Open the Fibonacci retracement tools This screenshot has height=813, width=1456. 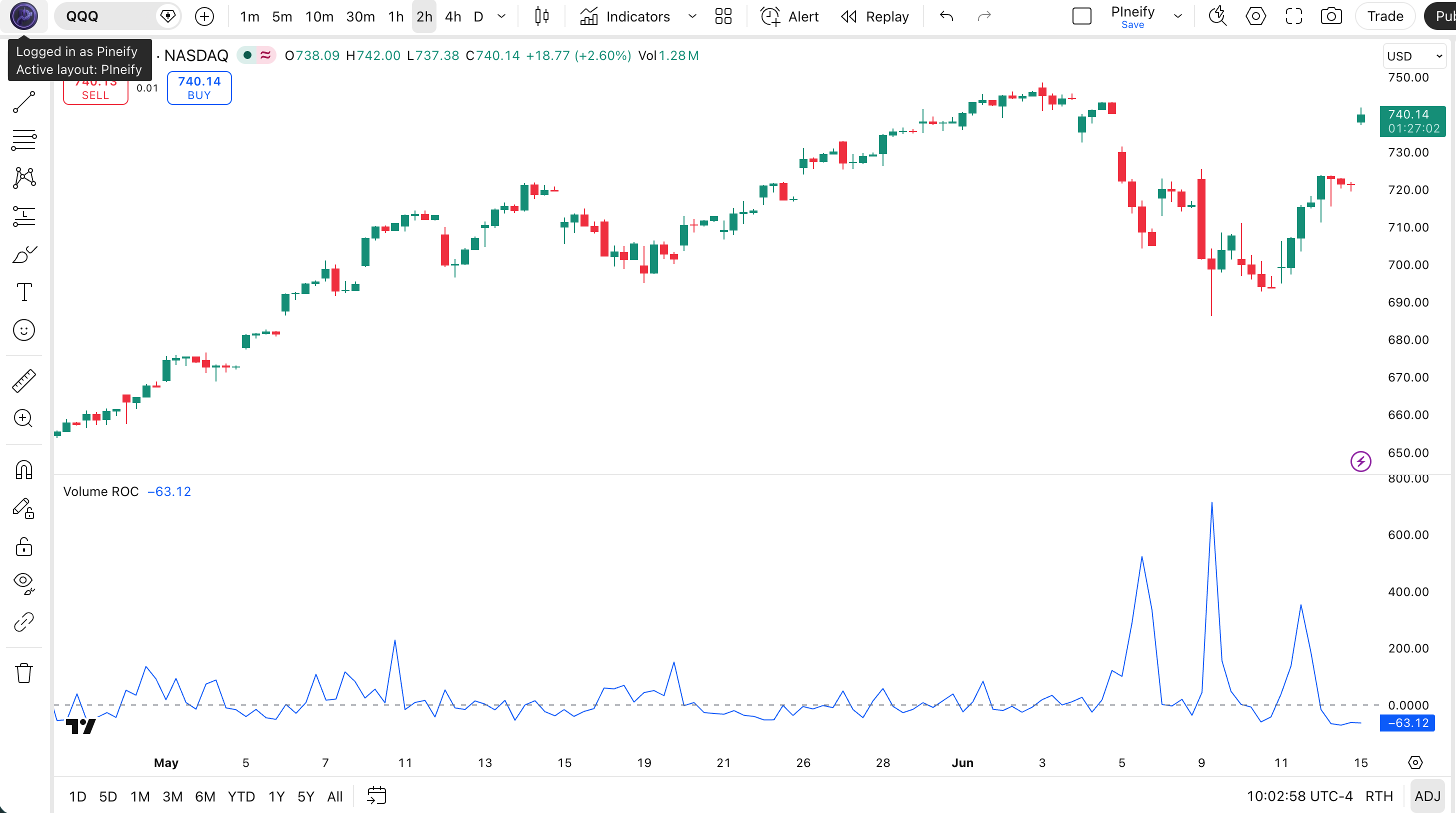point(23,140)
